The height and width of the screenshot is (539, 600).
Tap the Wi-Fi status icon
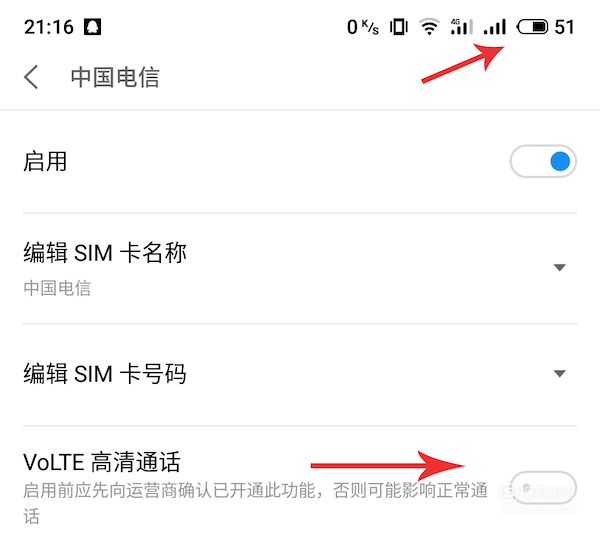click(429, 27)
